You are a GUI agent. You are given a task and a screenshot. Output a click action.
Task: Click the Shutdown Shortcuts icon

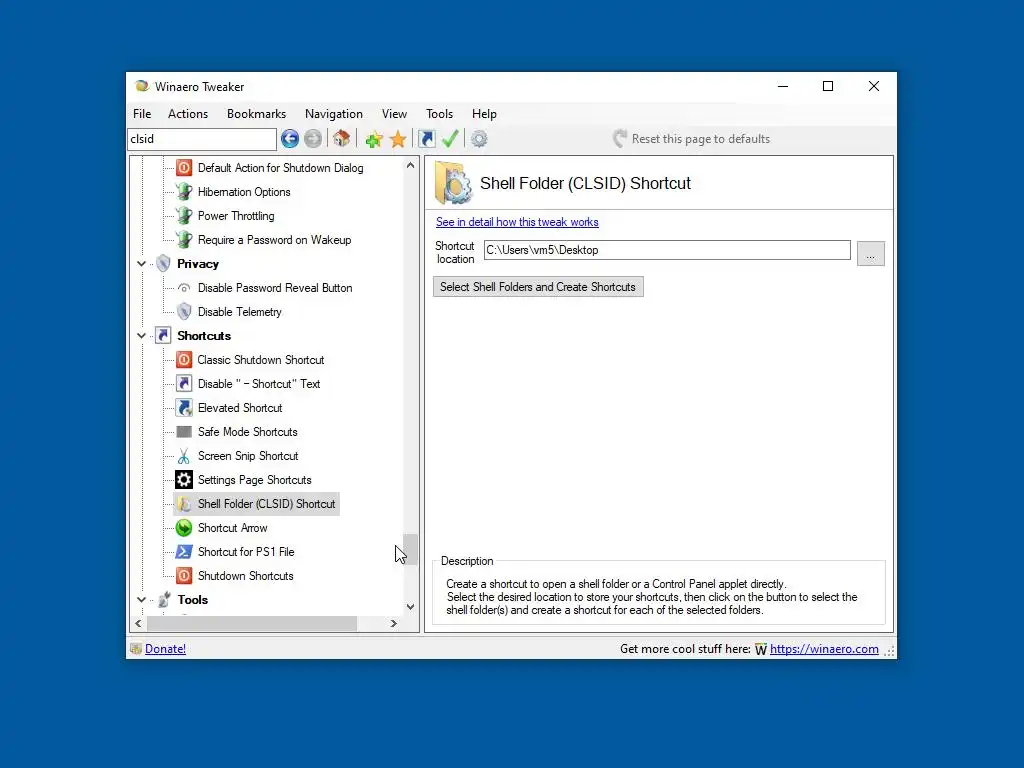click(184, 576)
